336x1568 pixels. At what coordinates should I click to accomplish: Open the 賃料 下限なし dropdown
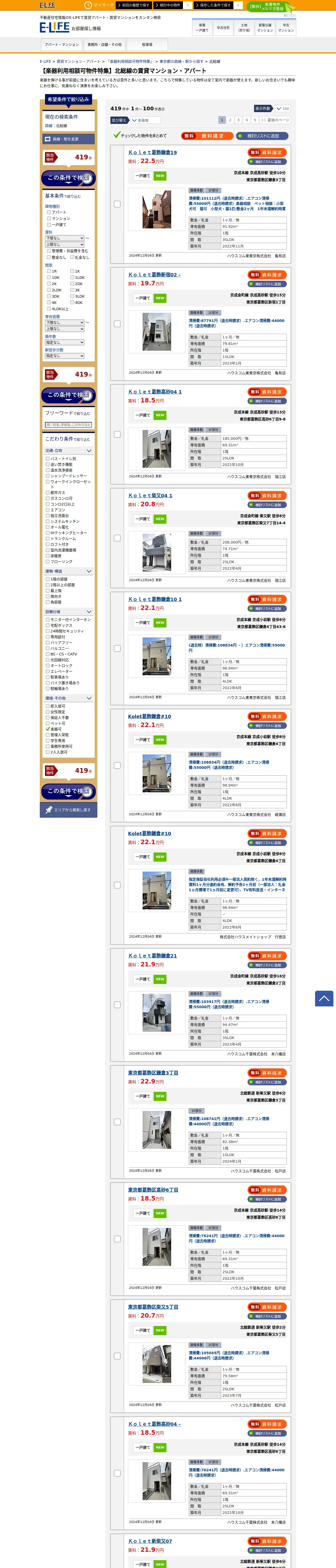[x=64, y=238]
